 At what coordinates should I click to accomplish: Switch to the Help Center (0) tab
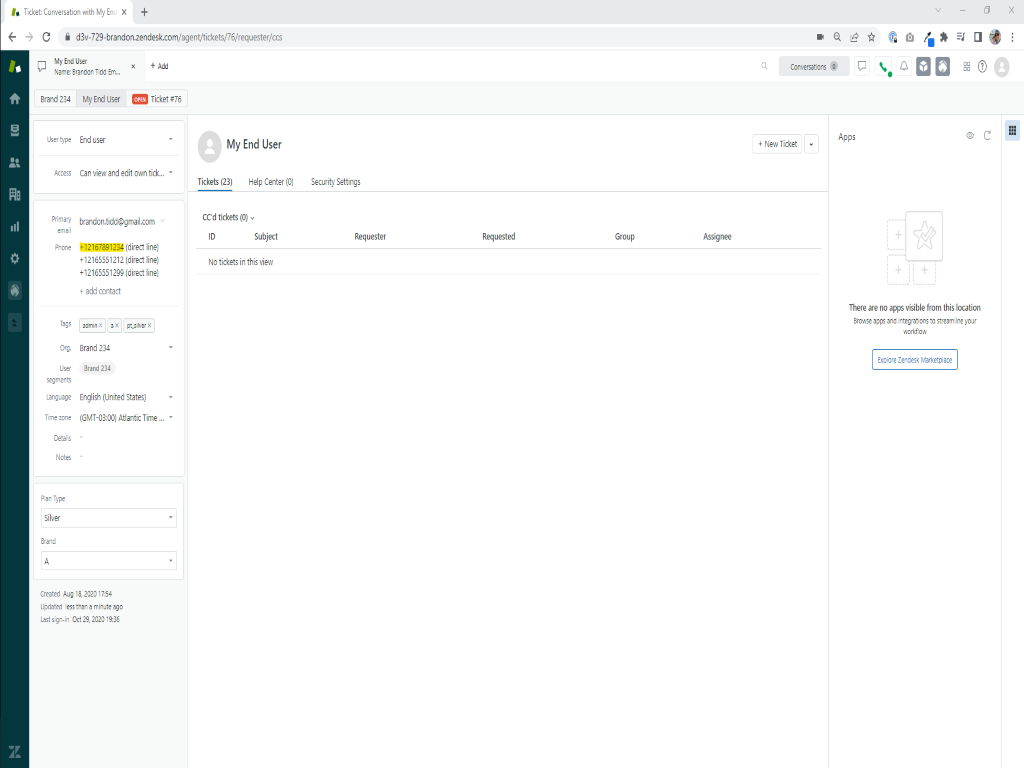270,182
